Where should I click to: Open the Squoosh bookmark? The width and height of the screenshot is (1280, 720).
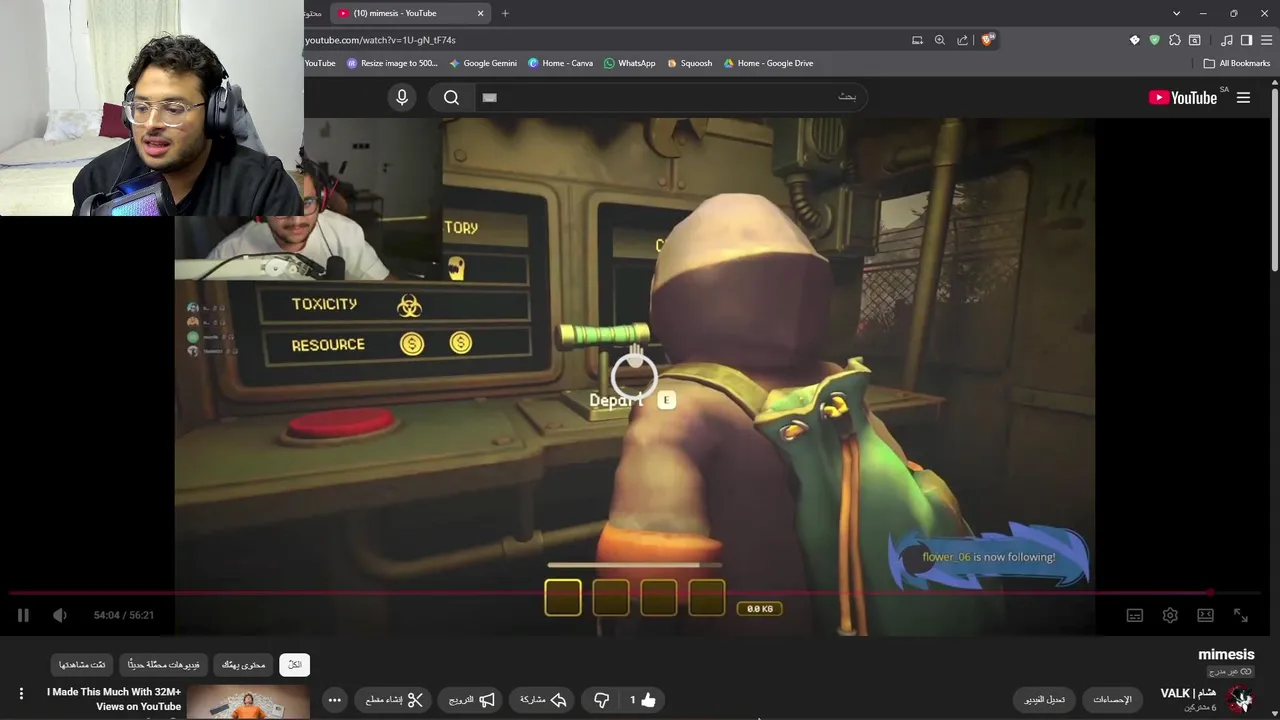pos(689,63)
